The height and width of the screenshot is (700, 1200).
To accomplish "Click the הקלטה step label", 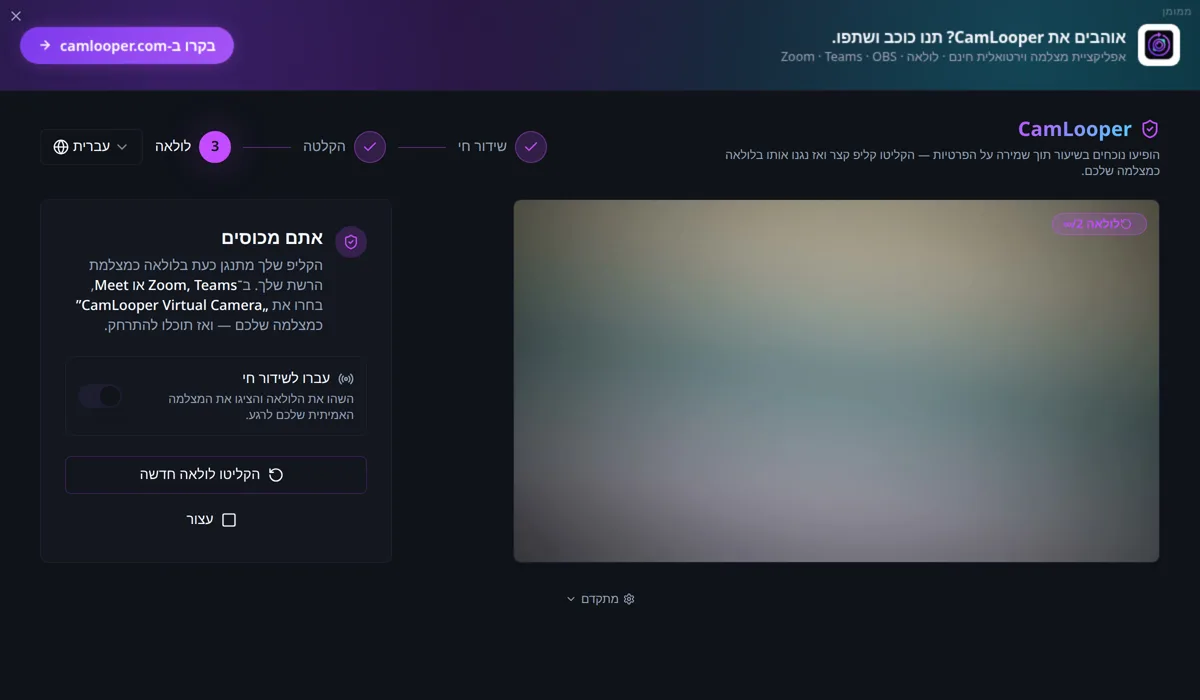I will (324, 147).
